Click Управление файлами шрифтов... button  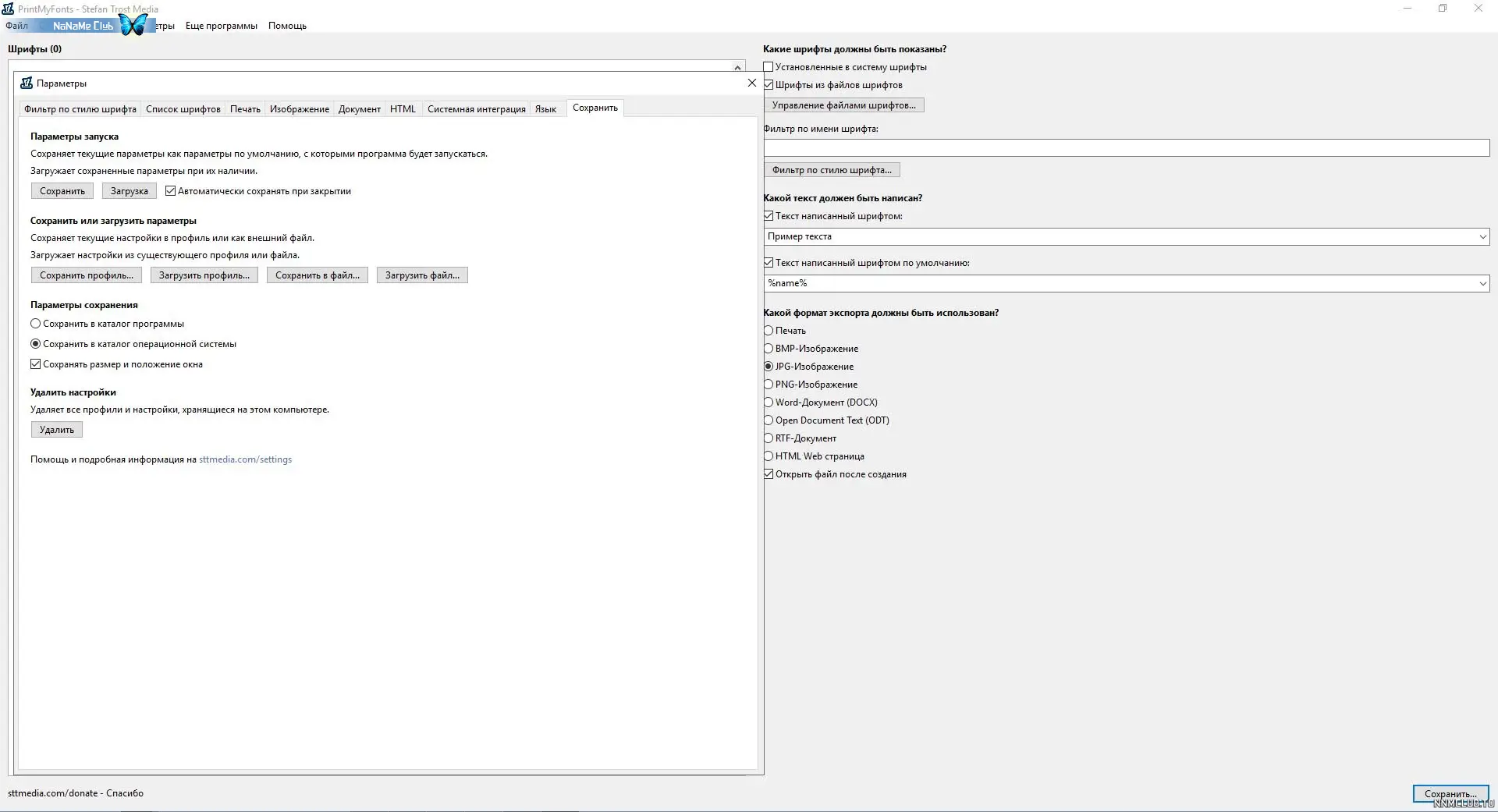coord(843,105)
